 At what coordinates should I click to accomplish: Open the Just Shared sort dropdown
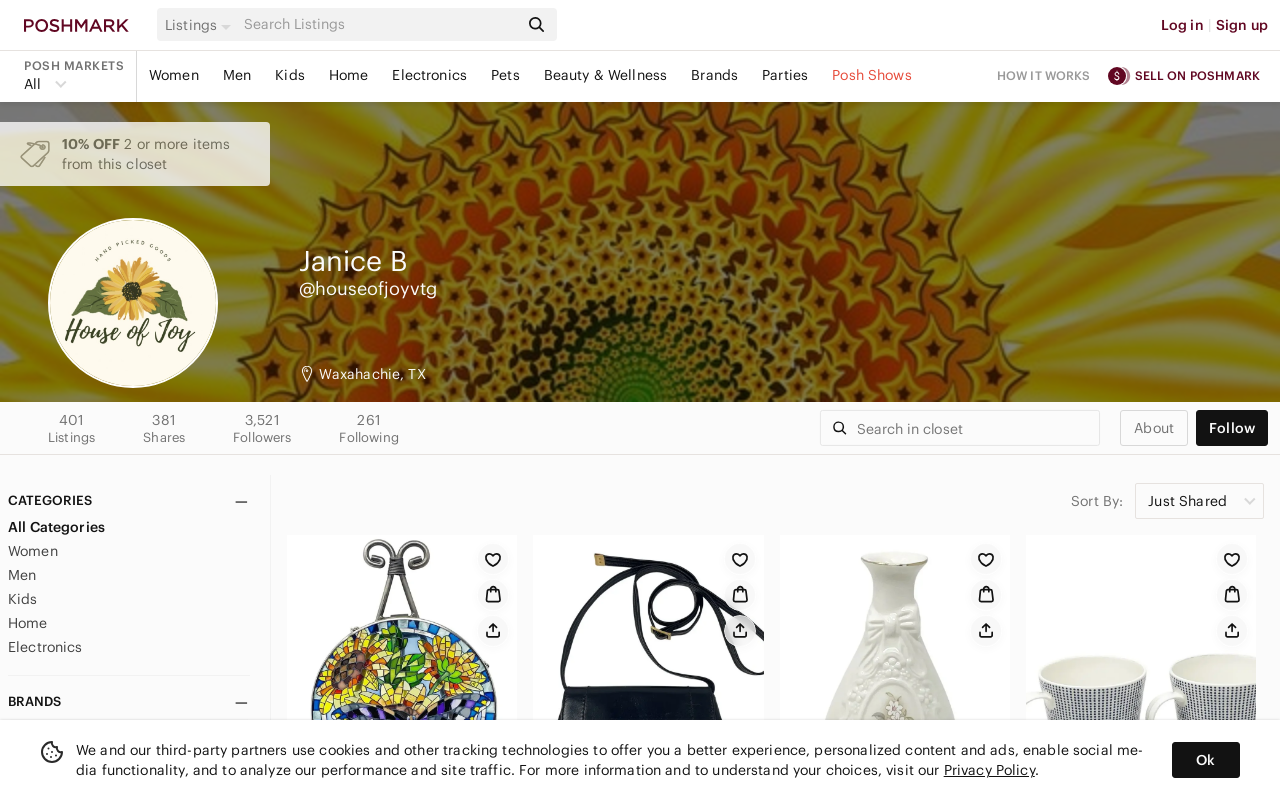[1199, 501]
